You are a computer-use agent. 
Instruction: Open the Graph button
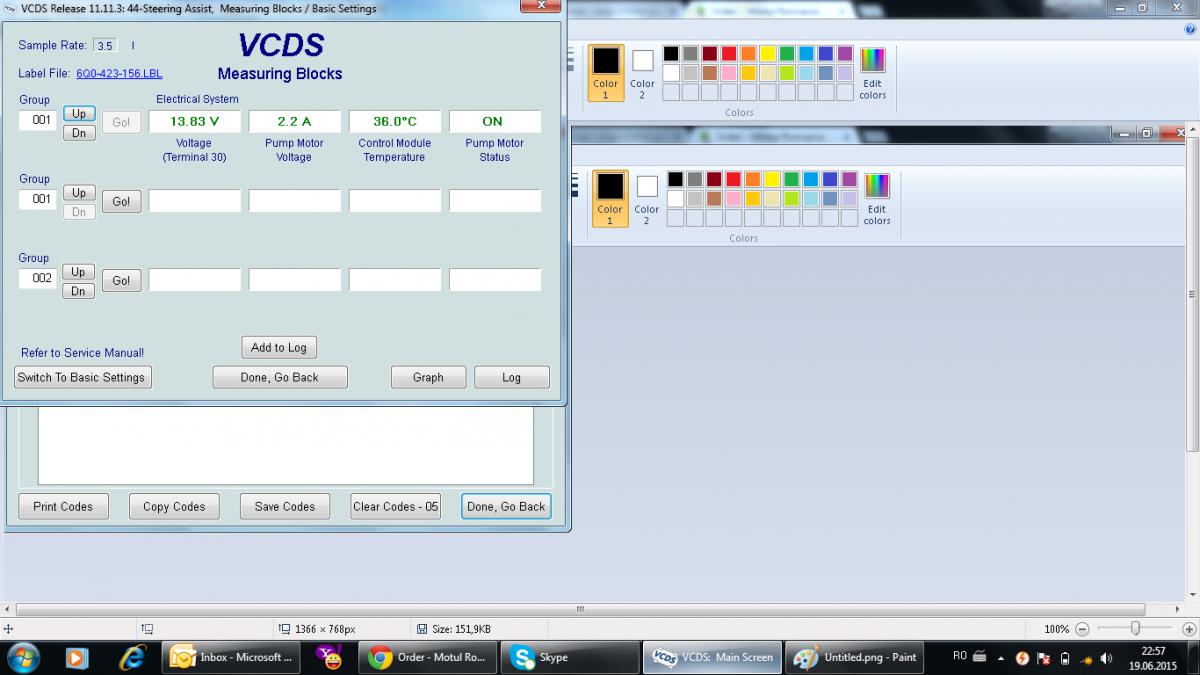pos(428,377)
